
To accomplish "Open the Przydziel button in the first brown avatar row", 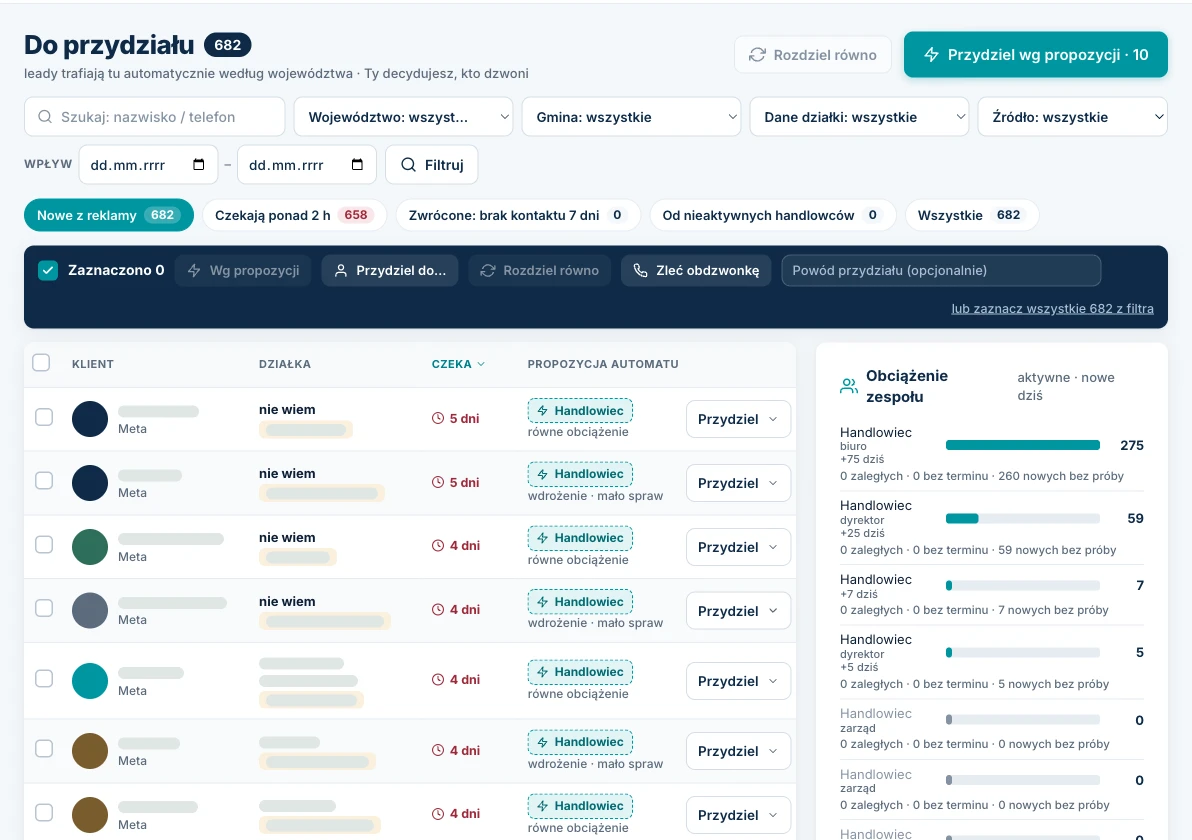I will 738,751.
